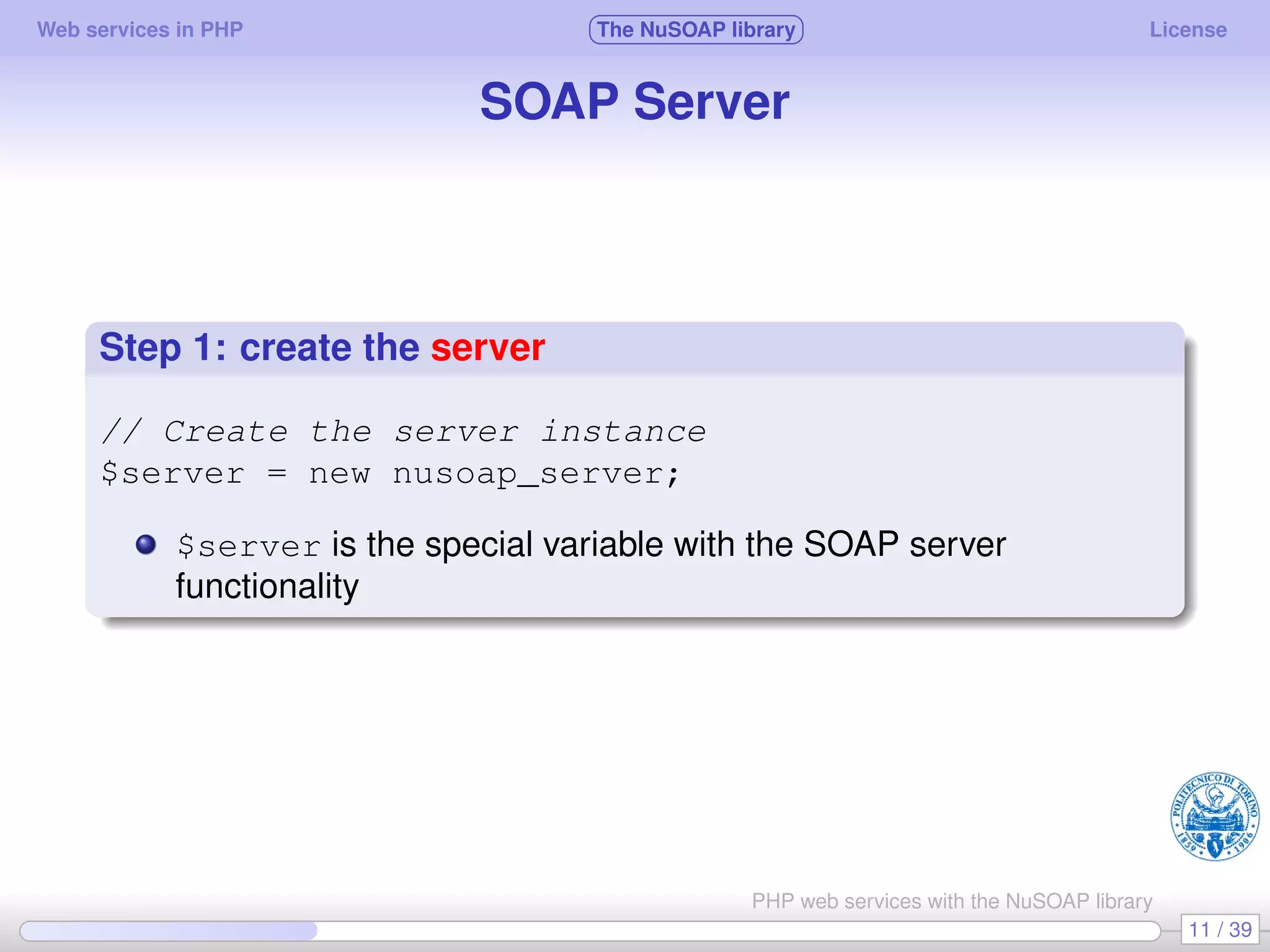Viewport: 1270px width, 952px height.
Task: Click the '// Create the server instance' comment
Action: pyautogui.click(x=404, y=431)
